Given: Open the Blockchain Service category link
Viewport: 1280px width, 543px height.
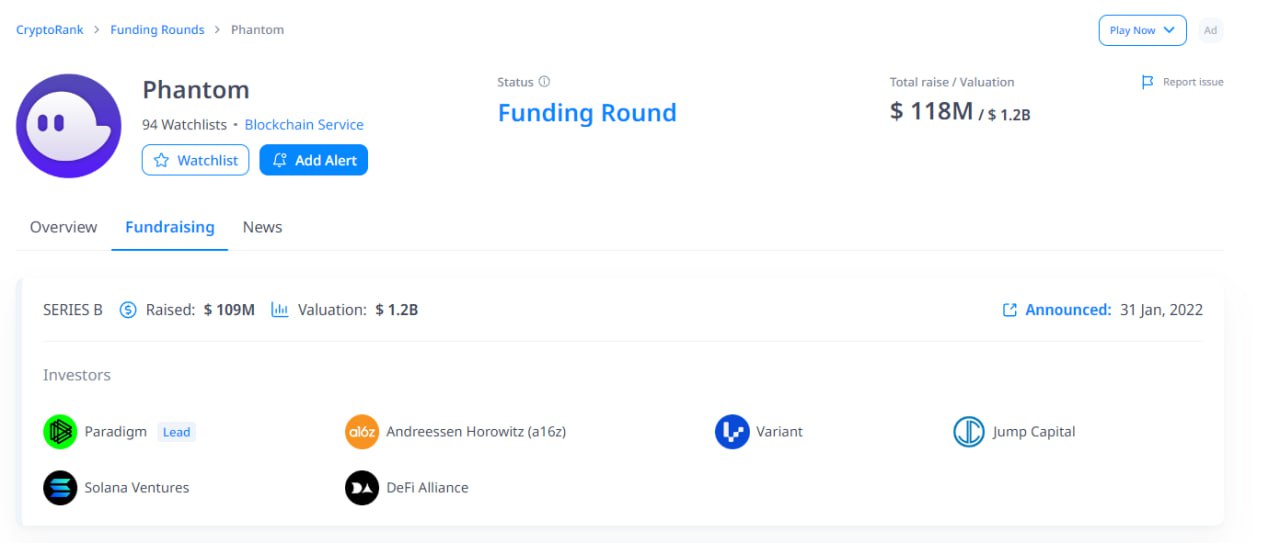Looking at the screenshot, I should 304,125.
